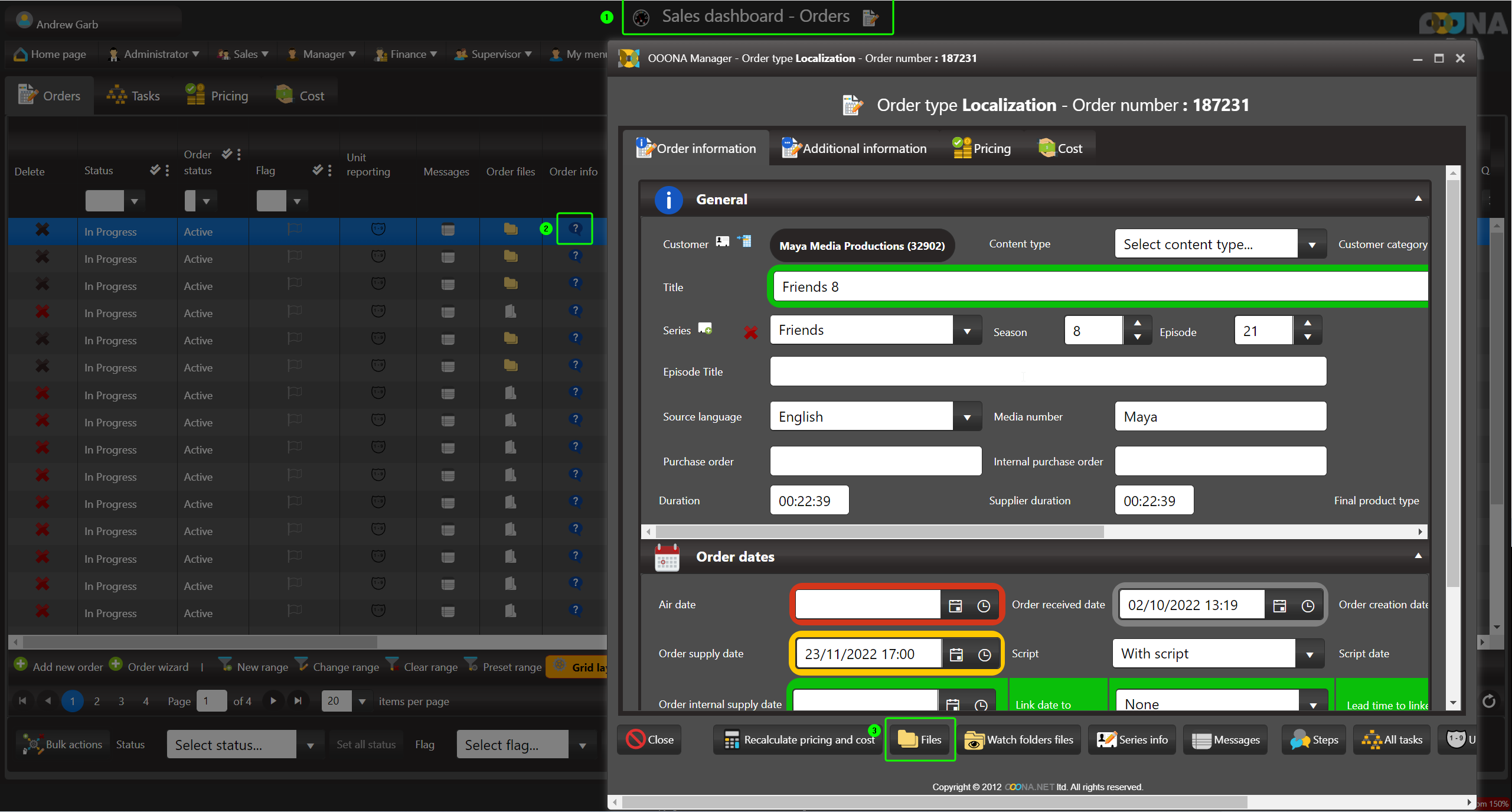The width and height of the screenshot is (1512, 812).
Task: Expand the Source language English dropdown
Action: [966, 418]
